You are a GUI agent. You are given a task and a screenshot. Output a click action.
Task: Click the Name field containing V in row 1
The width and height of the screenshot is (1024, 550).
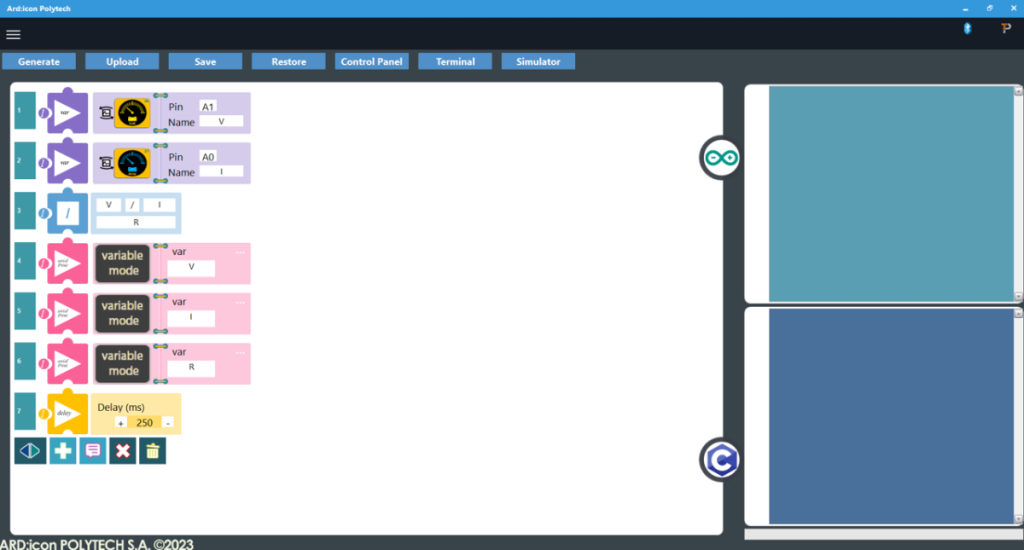click(x=220, y=121)
